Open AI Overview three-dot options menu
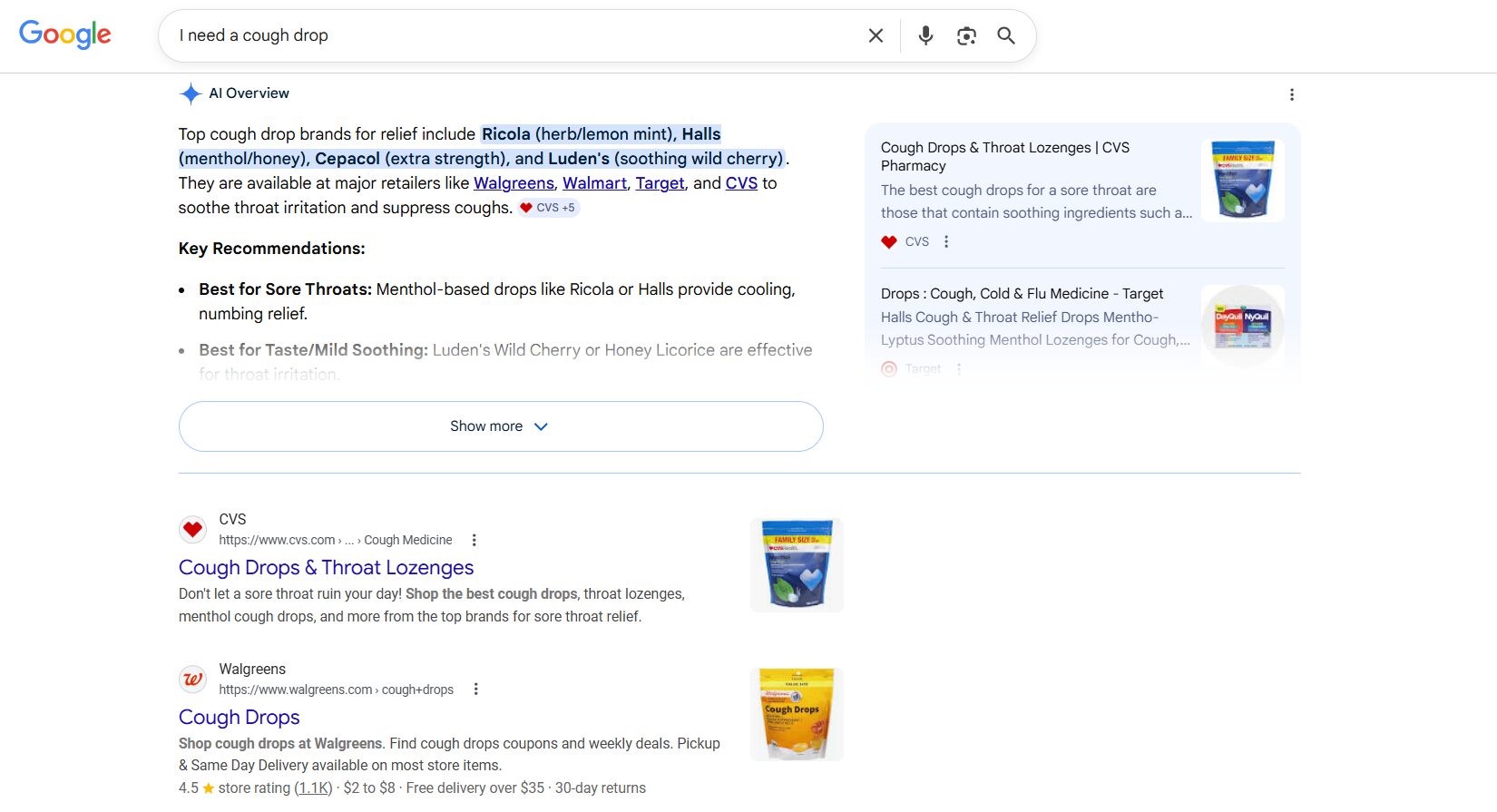This screenshot has width=1497, height=812. click(x=1292, y=94)
